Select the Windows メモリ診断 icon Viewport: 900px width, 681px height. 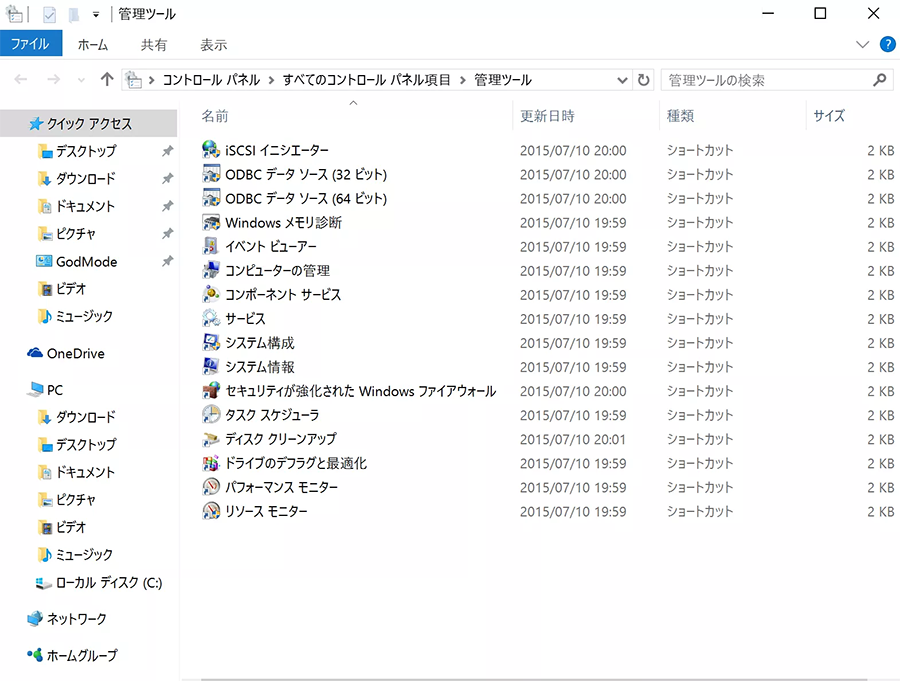pos(211,222)
